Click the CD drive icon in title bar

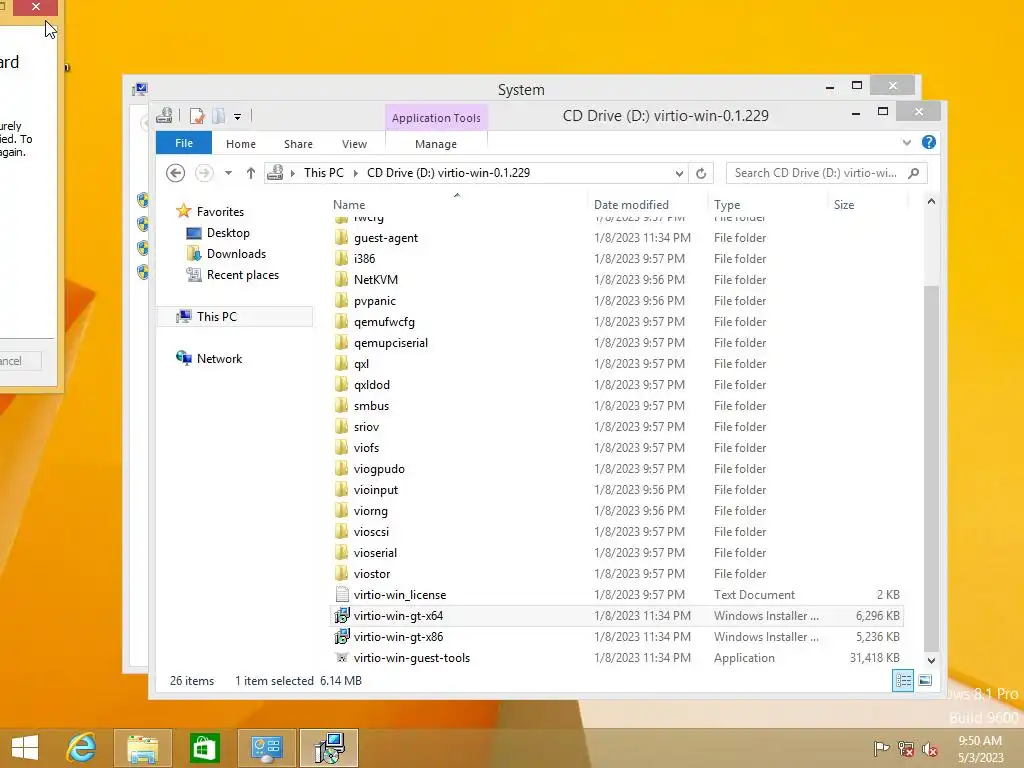(x=165, y=116)
